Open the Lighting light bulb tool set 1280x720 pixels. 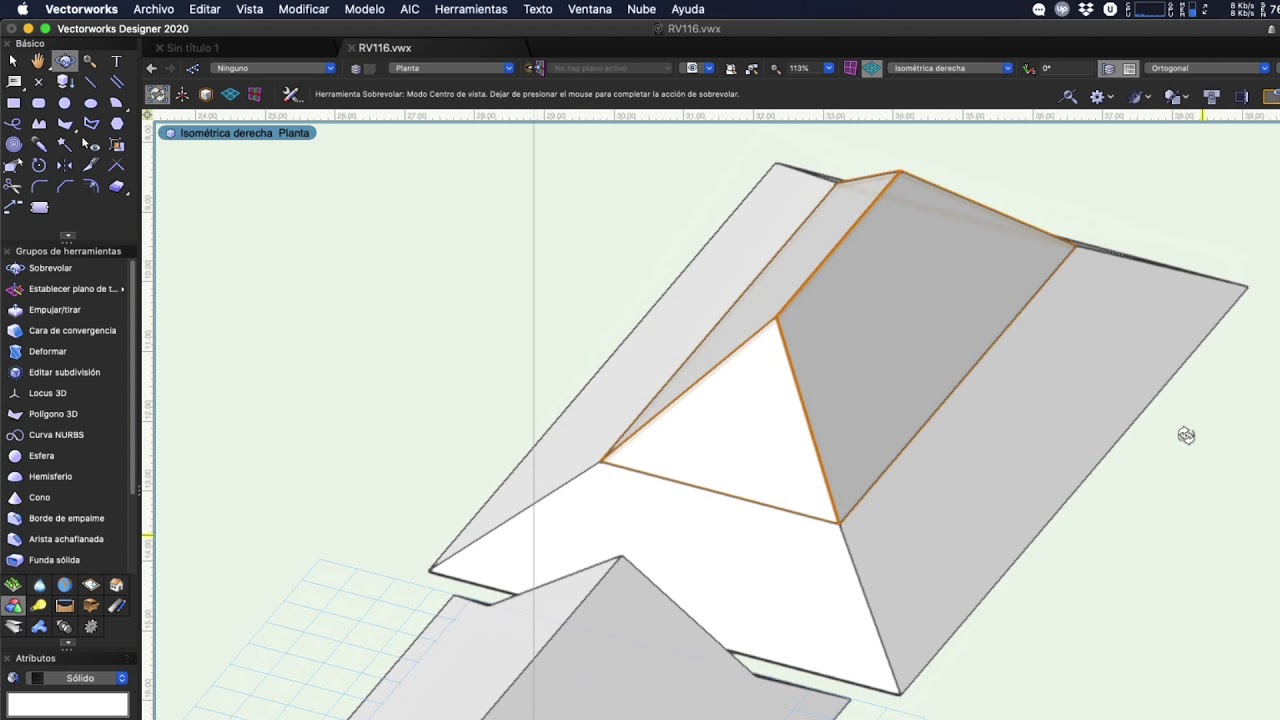[x=39, y=606]
